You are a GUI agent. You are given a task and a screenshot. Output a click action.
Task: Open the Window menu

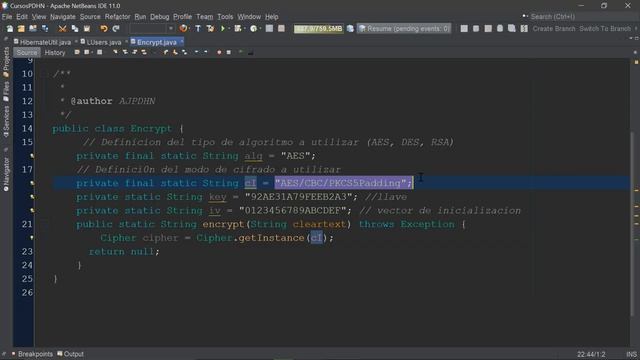point(249,17)
